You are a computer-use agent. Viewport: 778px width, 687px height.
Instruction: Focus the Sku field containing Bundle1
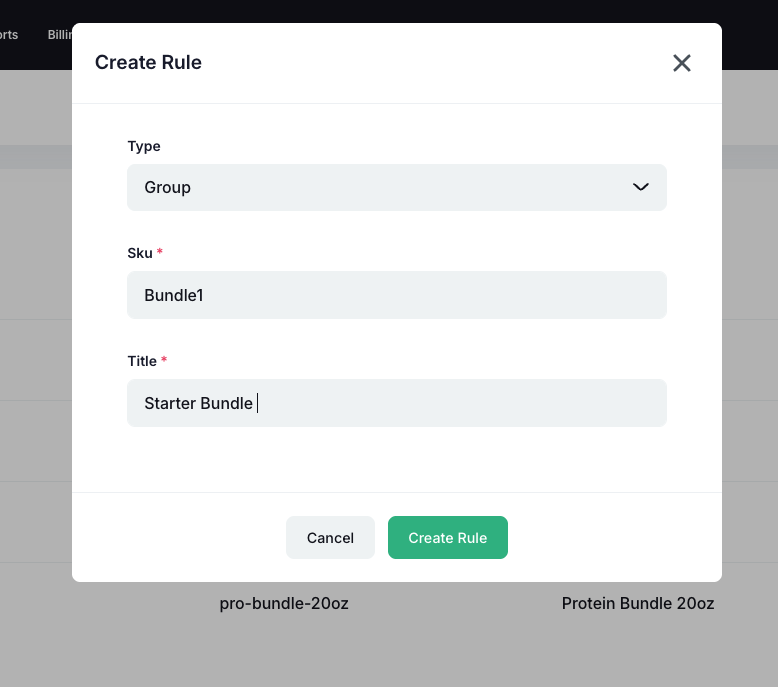(396, 295)
